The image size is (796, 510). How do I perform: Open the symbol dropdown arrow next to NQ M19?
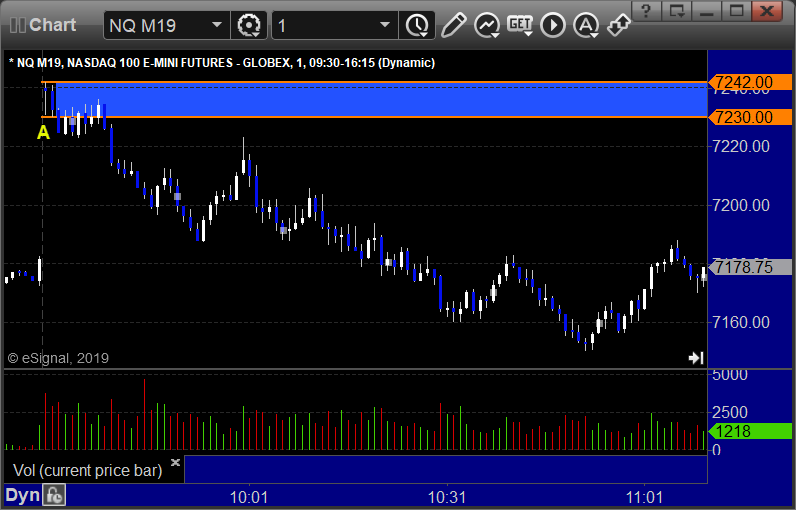[217, 24]
